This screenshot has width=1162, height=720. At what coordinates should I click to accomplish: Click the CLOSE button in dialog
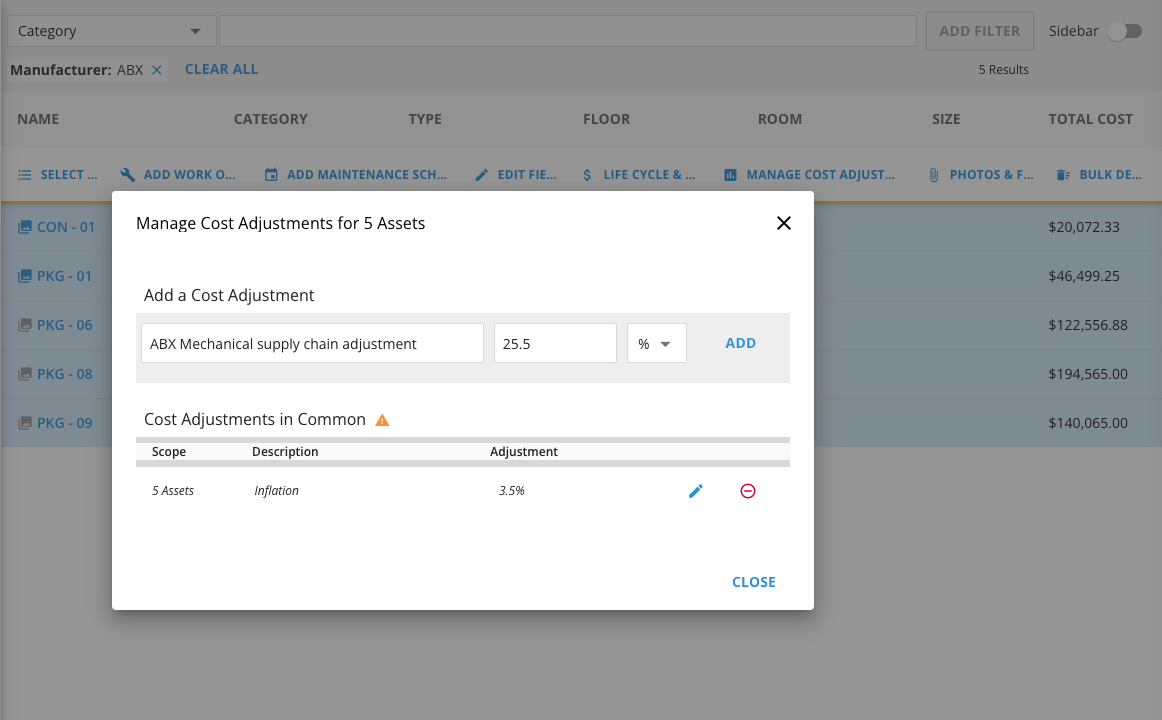[x=753, y=582]
